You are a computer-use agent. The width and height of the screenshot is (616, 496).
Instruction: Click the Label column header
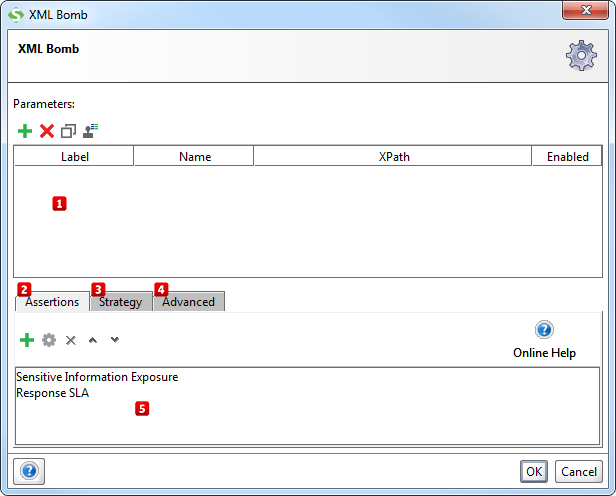click(x=74, y=157)
